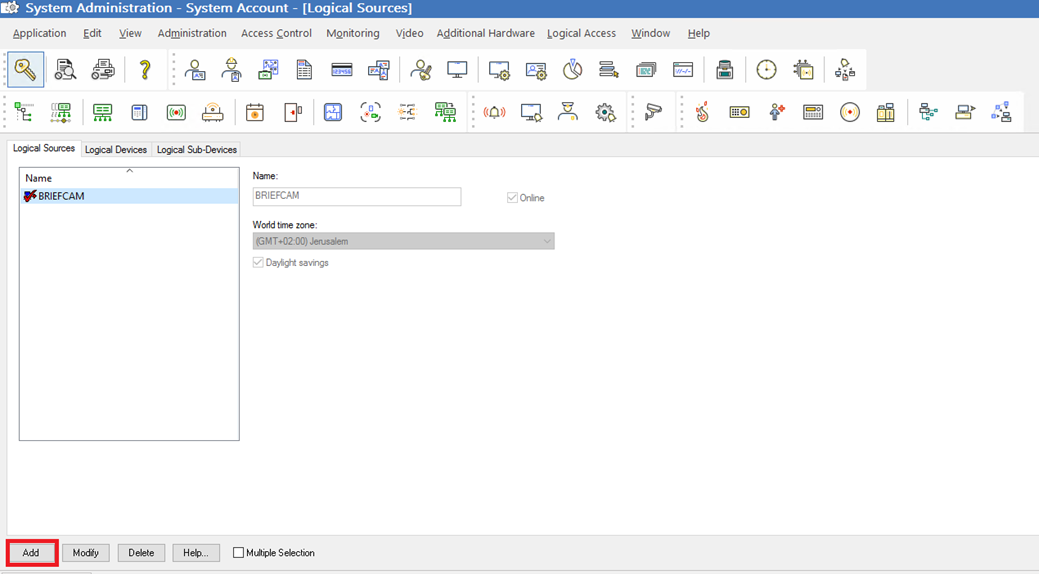Toggle the Multiple Selection checkbox

(239, 553)
